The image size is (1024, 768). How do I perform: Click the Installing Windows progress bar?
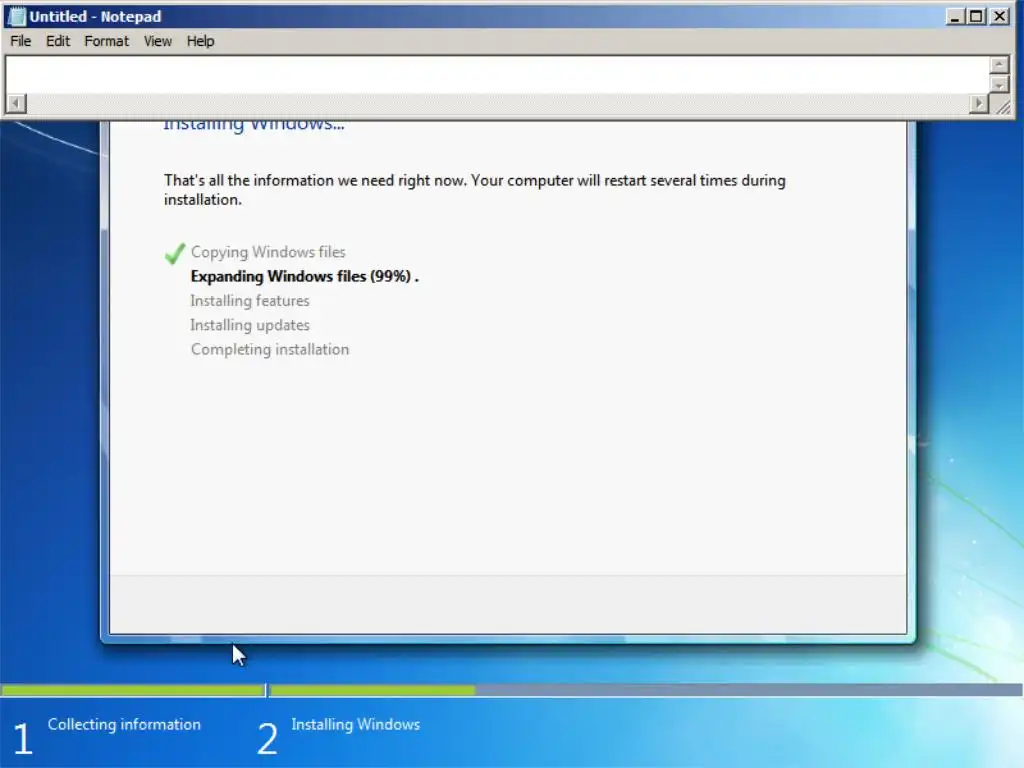[645, 690]
